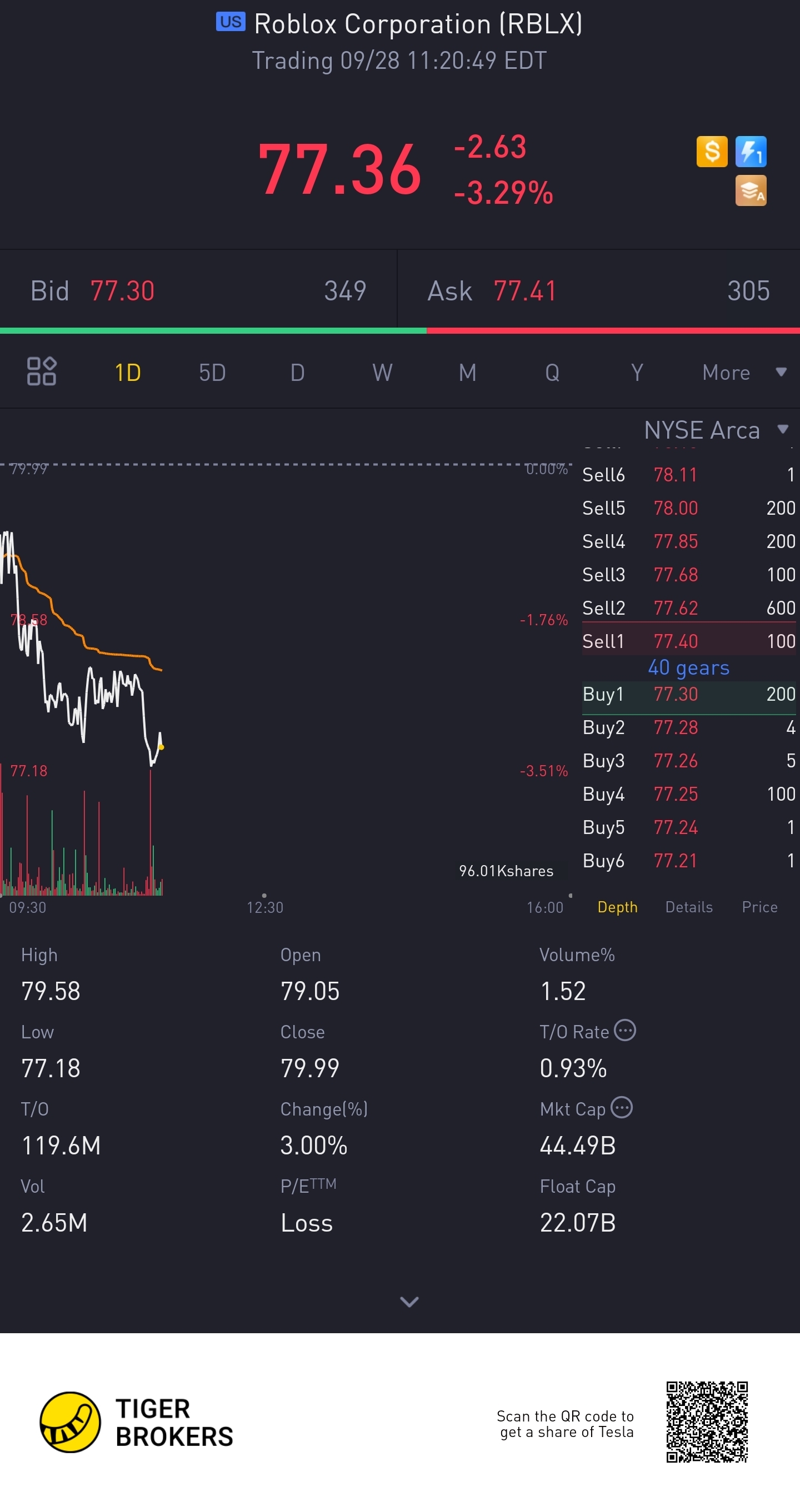The width and height of the screenshot is (800, 1512).
Task: Tap the blue lightning bolt icon
Action: pos(751,152)
